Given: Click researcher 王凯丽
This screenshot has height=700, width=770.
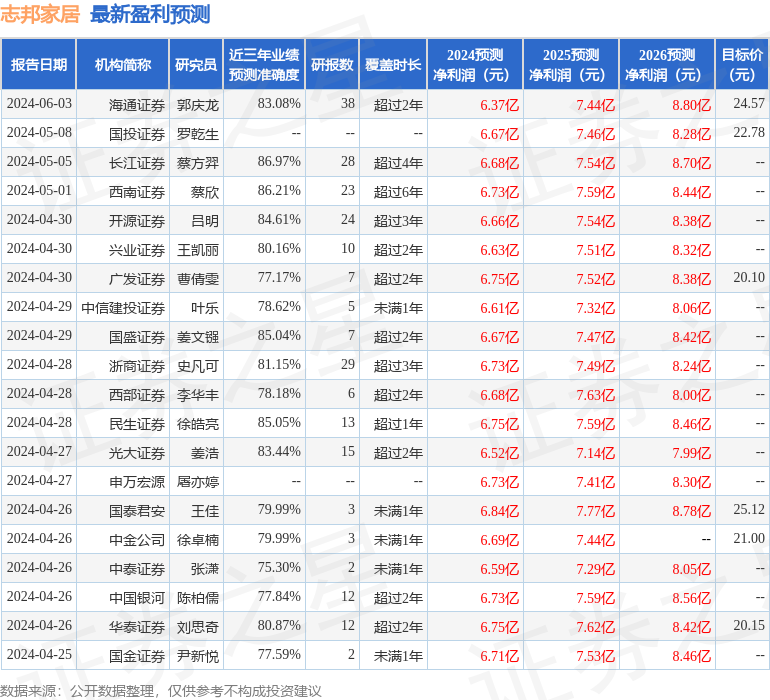Looking at the screenshot, I should point(197,250).
